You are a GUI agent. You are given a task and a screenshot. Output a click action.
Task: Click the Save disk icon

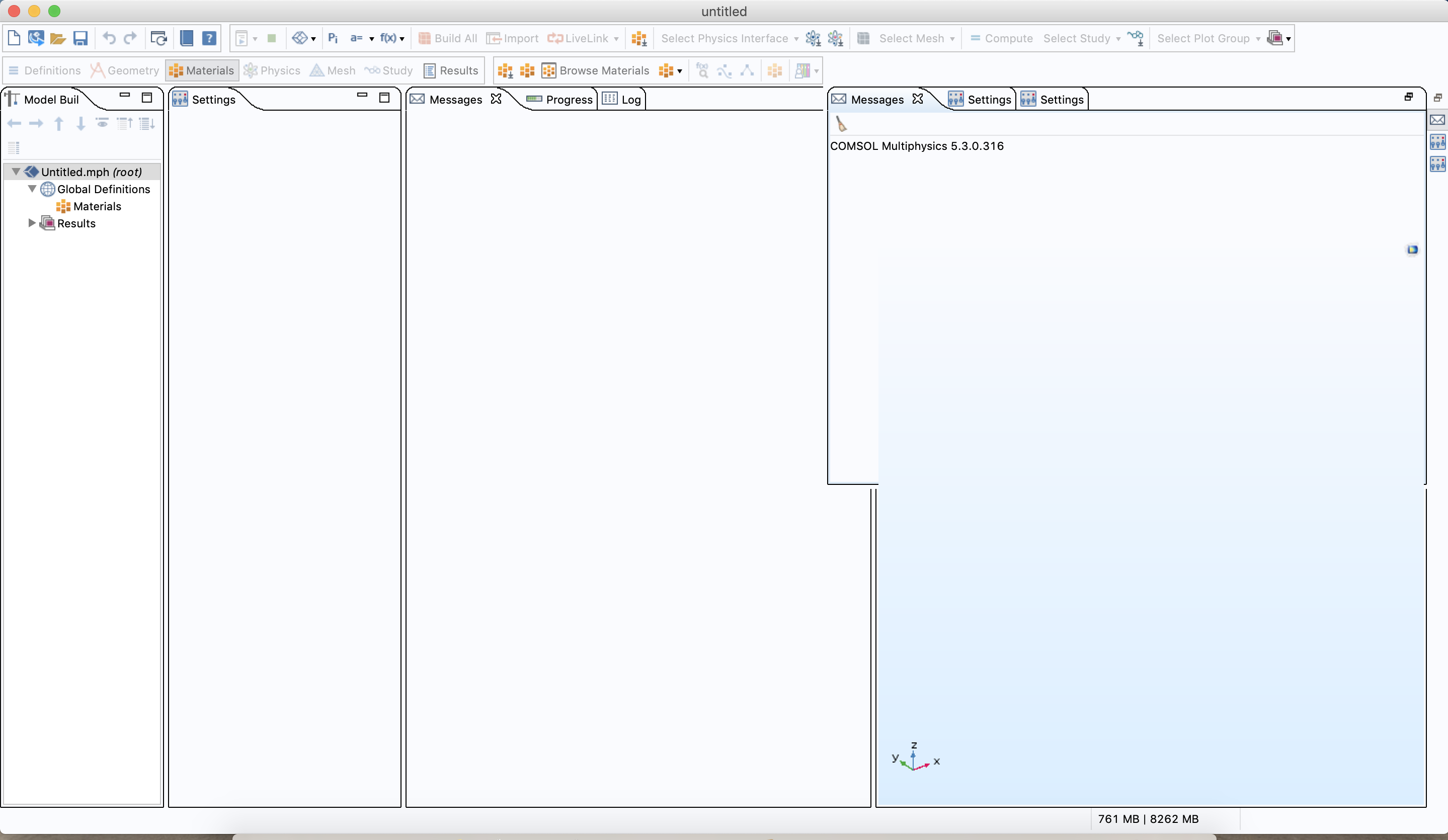pos(81,38)
